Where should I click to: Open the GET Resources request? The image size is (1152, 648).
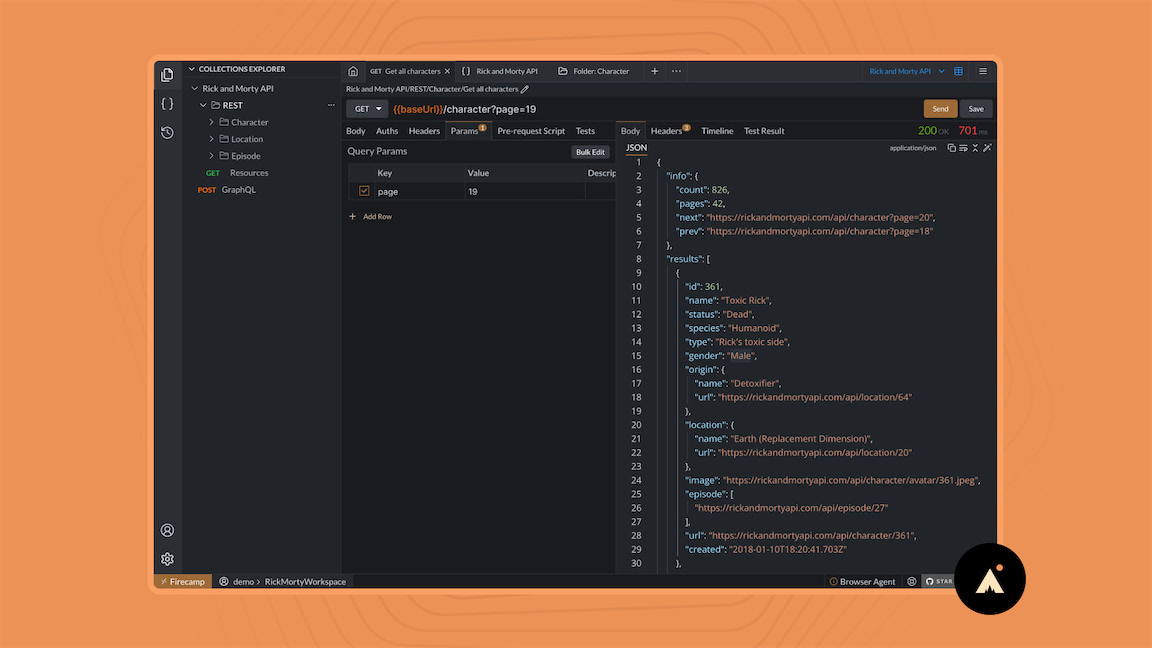237,173
